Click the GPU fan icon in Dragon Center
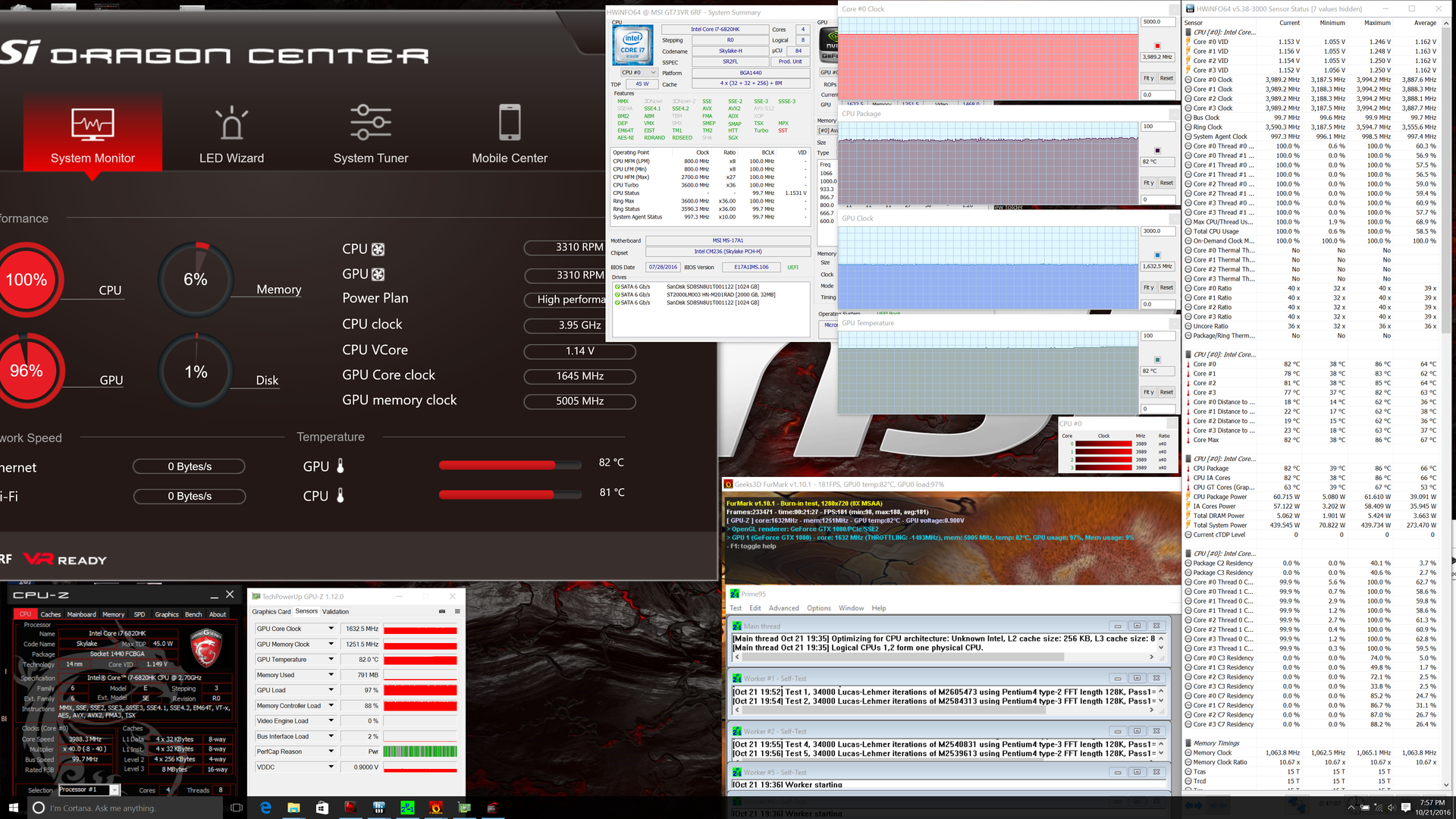The height and width of the screenshot is (819, 1456). 378,275
